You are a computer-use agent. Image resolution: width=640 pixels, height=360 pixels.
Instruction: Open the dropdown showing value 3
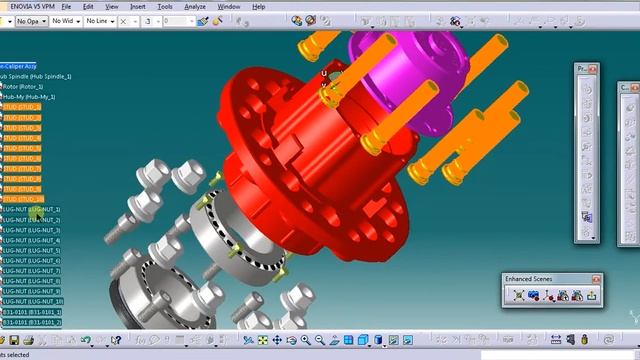[152, 21]
